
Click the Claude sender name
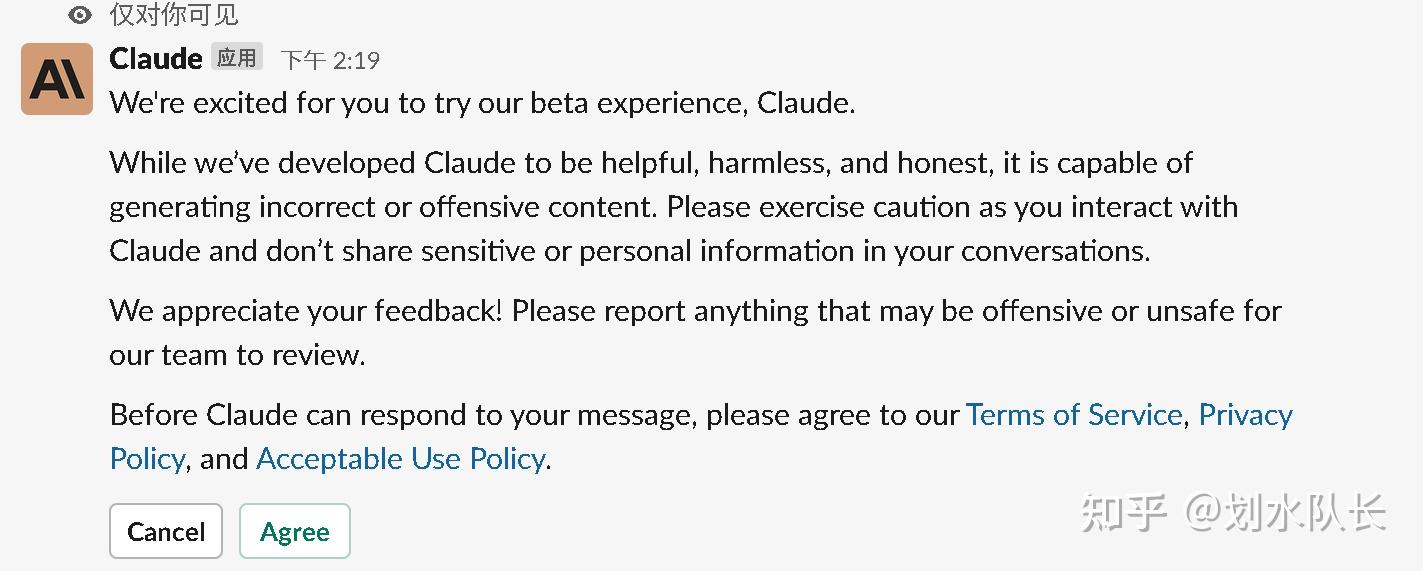point(155,59)
